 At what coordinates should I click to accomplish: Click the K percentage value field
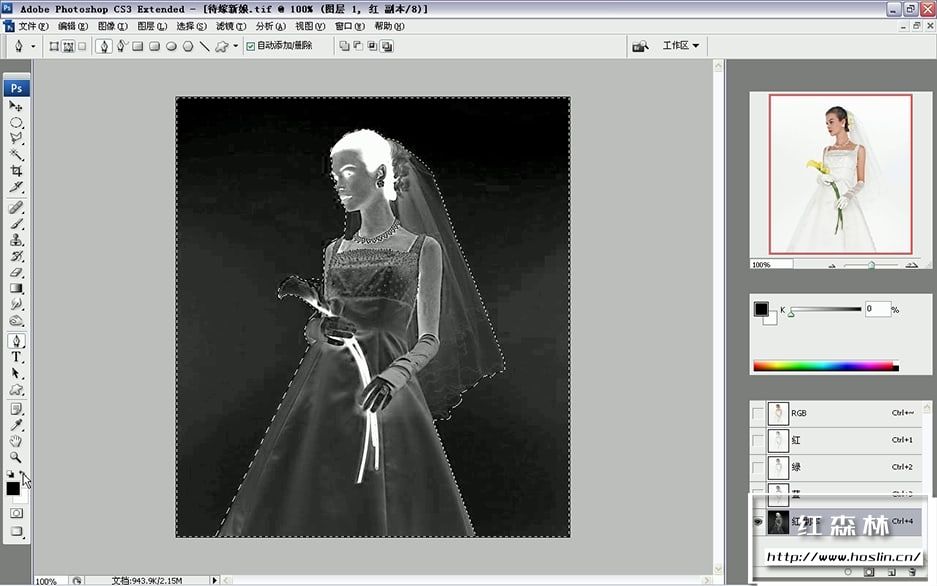877,309
